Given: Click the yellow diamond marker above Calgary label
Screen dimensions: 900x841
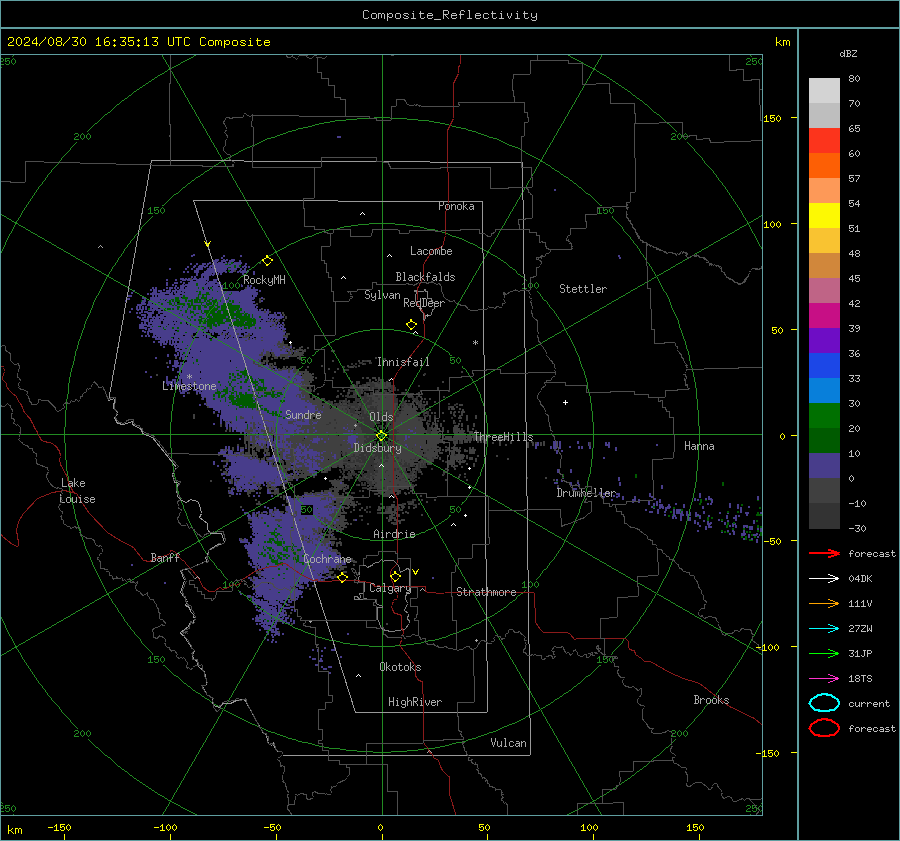Looking at the screenshot, I should 395,576.
